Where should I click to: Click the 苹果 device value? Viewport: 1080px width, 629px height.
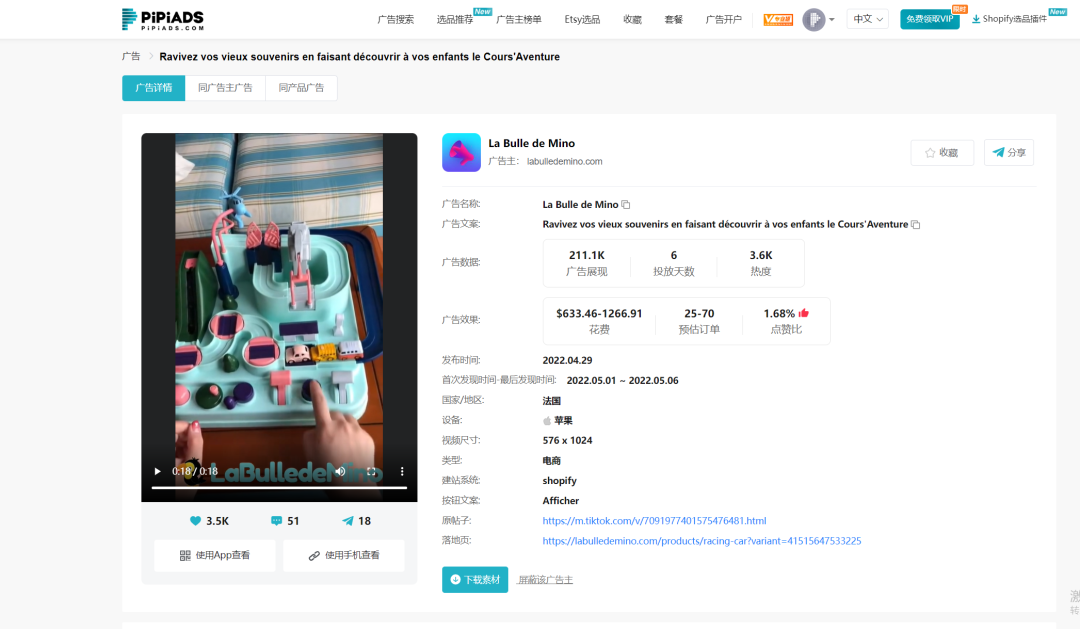(x=563, y=420)
